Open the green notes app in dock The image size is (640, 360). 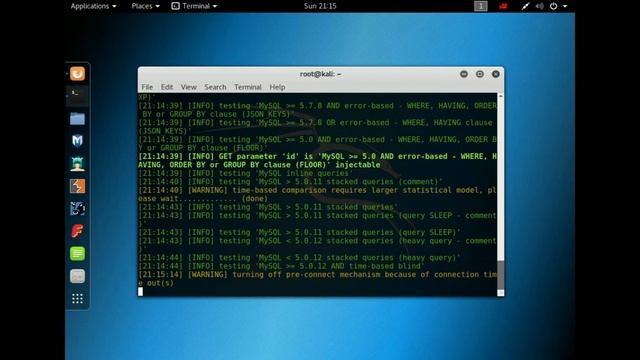pyautogui.click(x=78, y=253)
